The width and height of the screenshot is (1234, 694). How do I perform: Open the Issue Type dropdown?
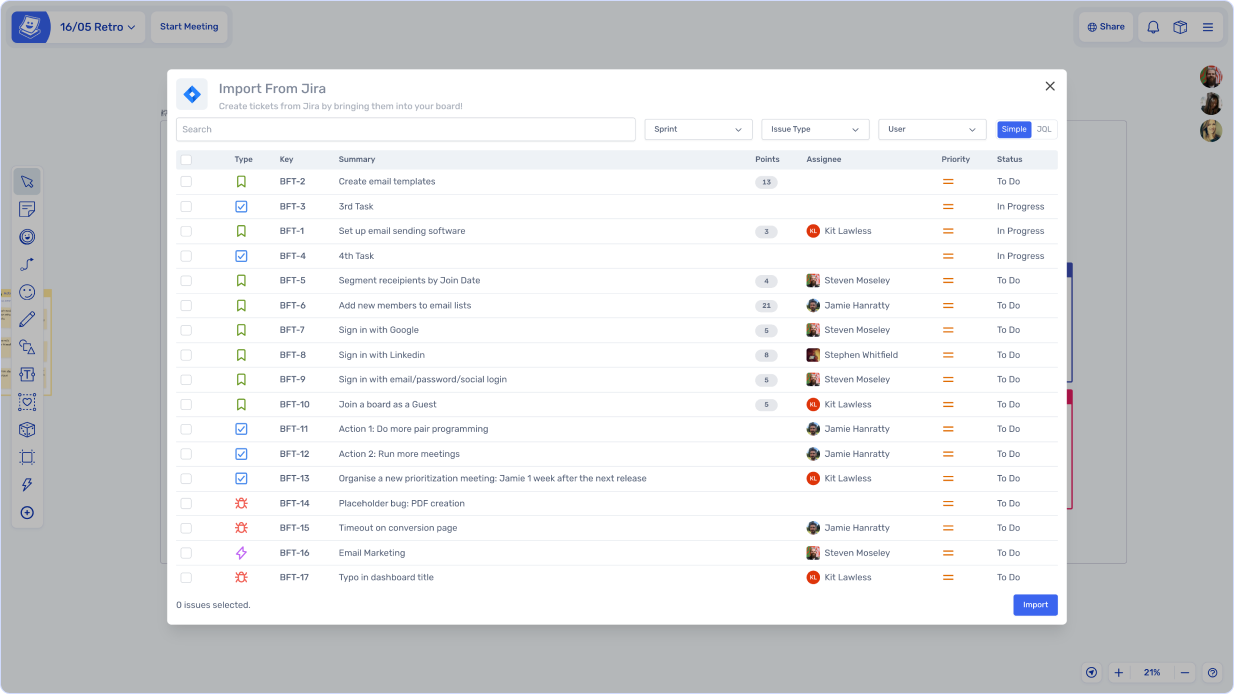coord(815,129)
